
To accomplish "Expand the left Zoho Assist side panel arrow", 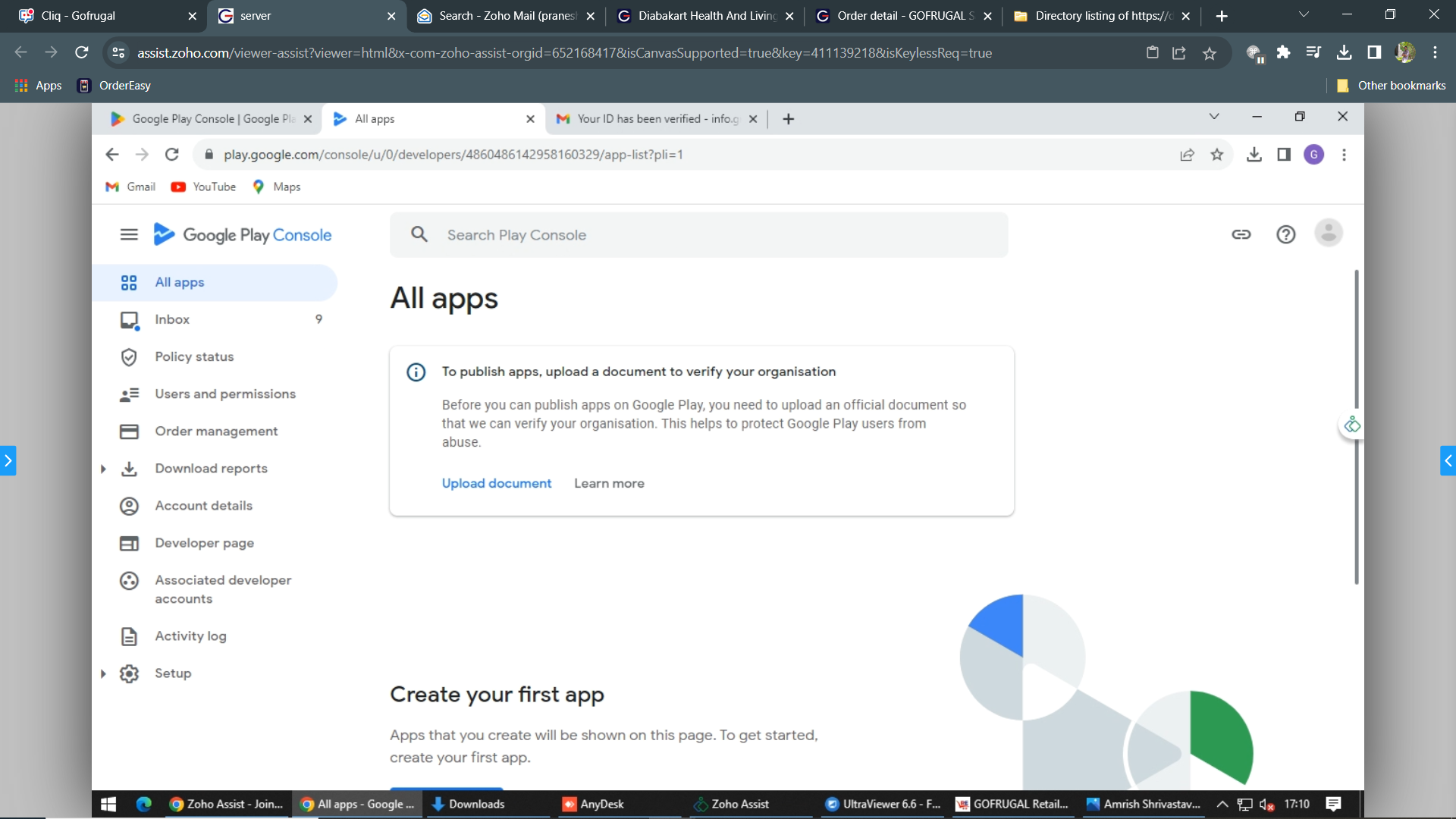I will (8, 460).
